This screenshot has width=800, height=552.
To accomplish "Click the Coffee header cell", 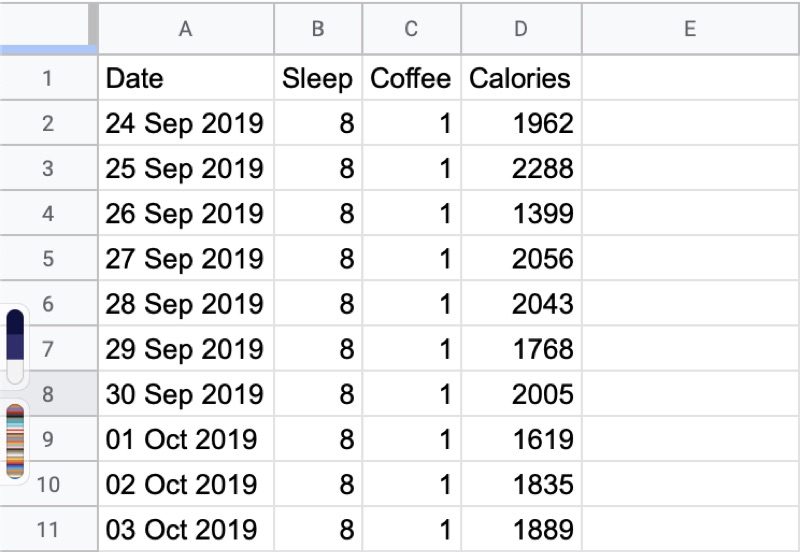I will [411, 78].
